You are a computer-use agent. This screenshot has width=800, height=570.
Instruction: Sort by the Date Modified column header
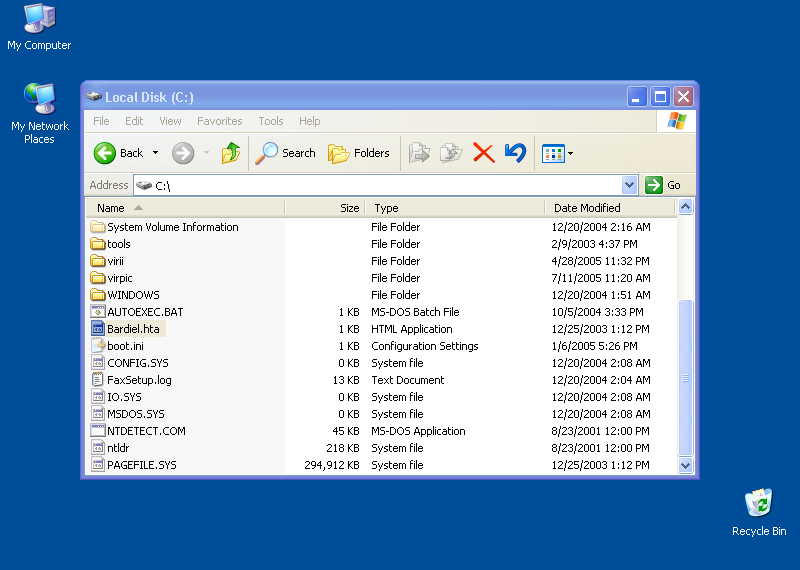pos(610,208)
